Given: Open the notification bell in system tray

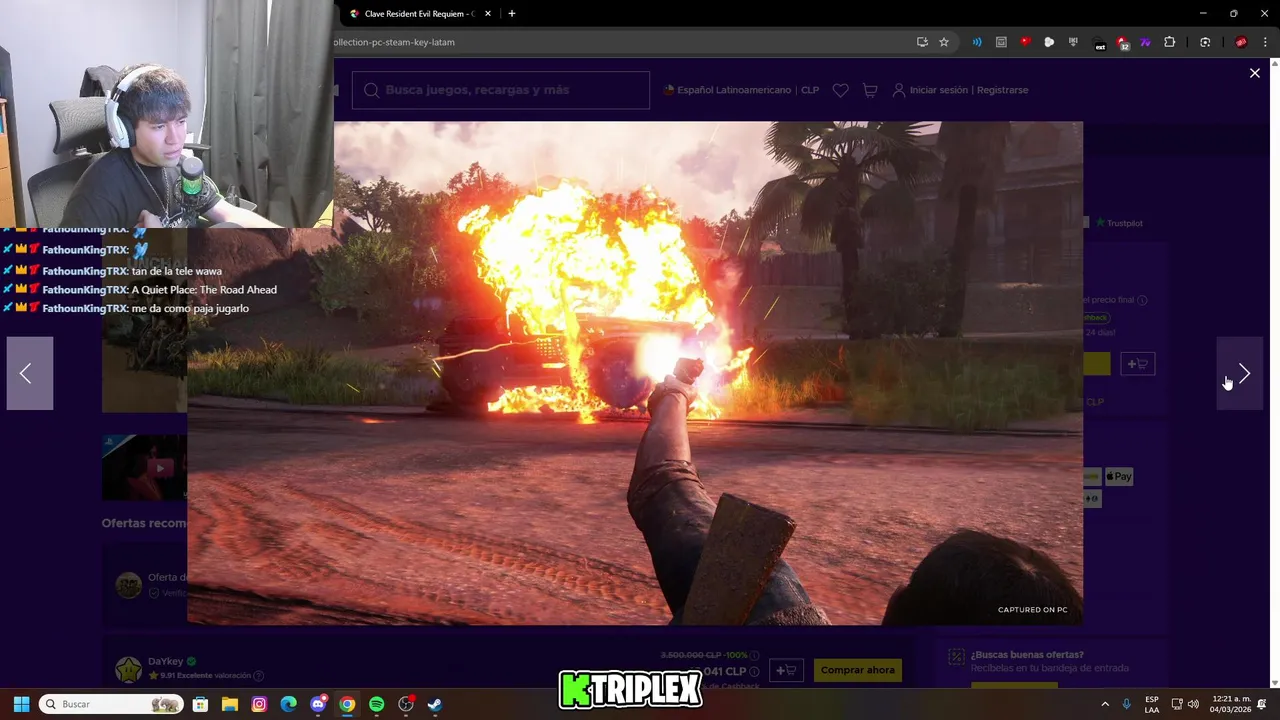Looking at the screenshot, I should tap(1262, 704).
